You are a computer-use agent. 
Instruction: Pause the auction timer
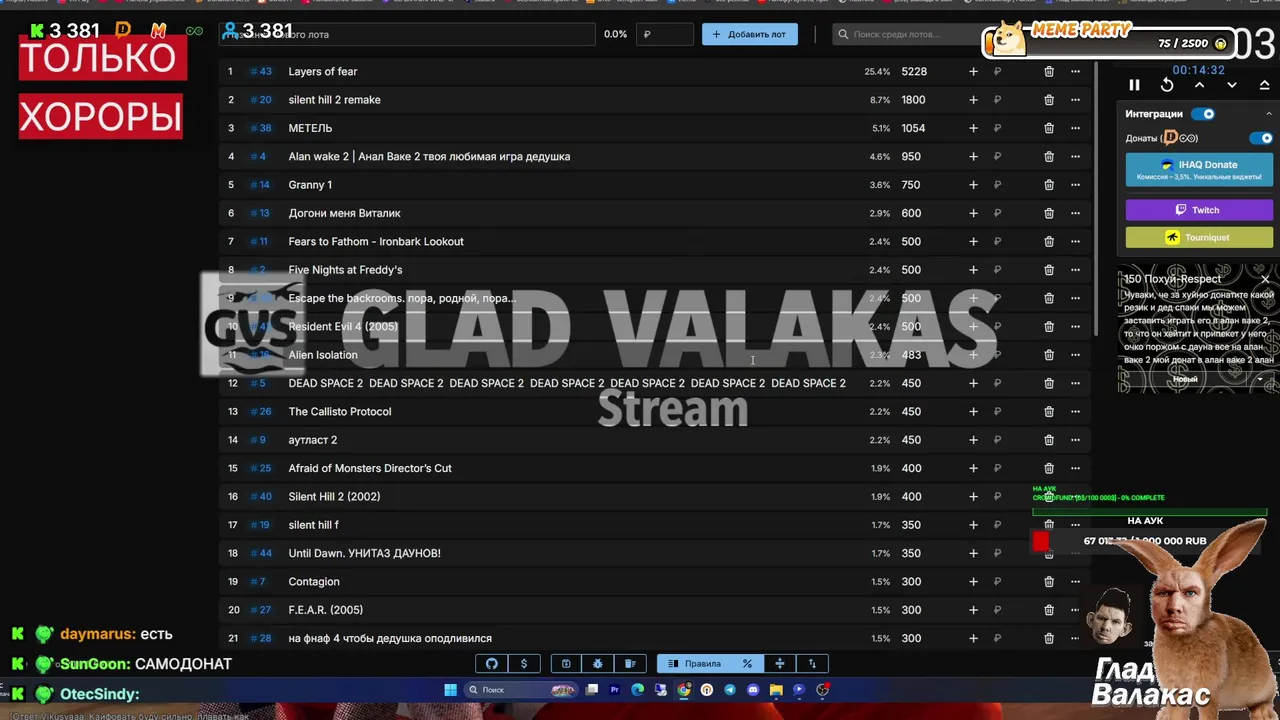point(1134,86)
